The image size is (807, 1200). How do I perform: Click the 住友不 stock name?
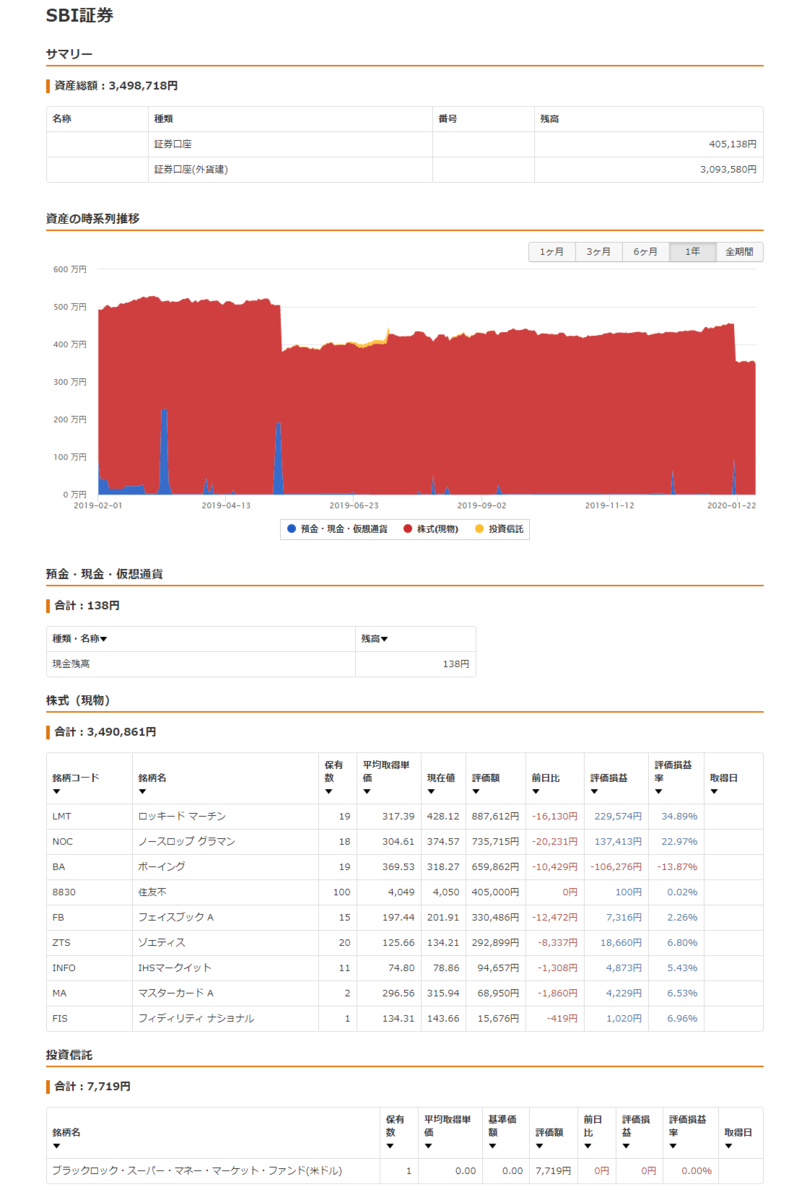(152, 892)
